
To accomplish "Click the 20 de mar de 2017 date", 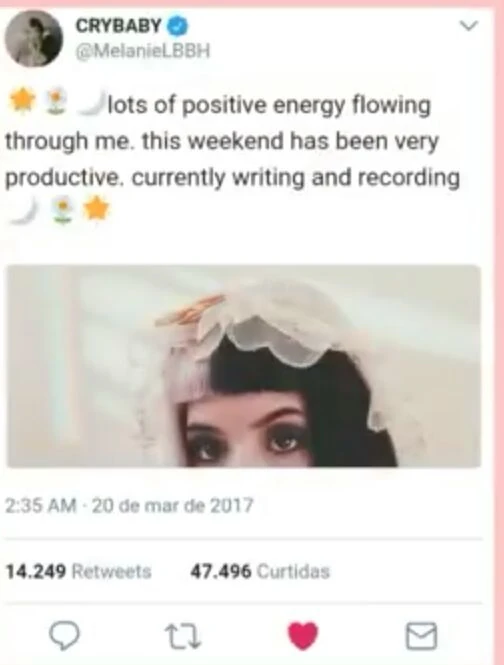I will click(172, 506).
